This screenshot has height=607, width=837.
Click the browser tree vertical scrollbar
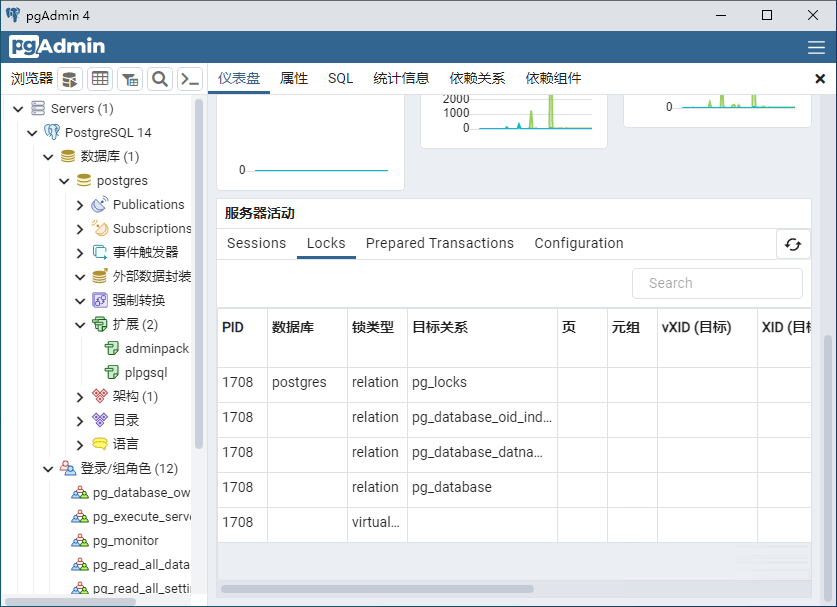click(x=199, y=274)
